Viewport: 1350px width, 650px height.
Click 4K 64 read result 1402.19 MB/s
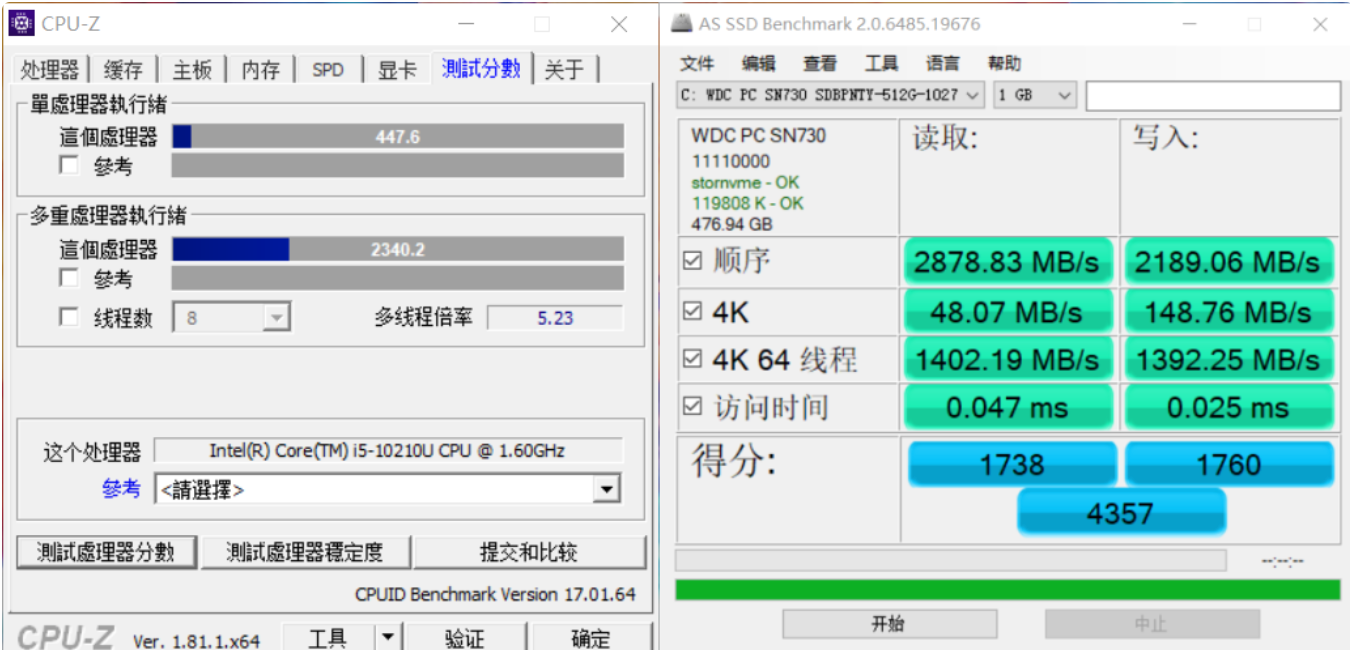(1007, 359)
